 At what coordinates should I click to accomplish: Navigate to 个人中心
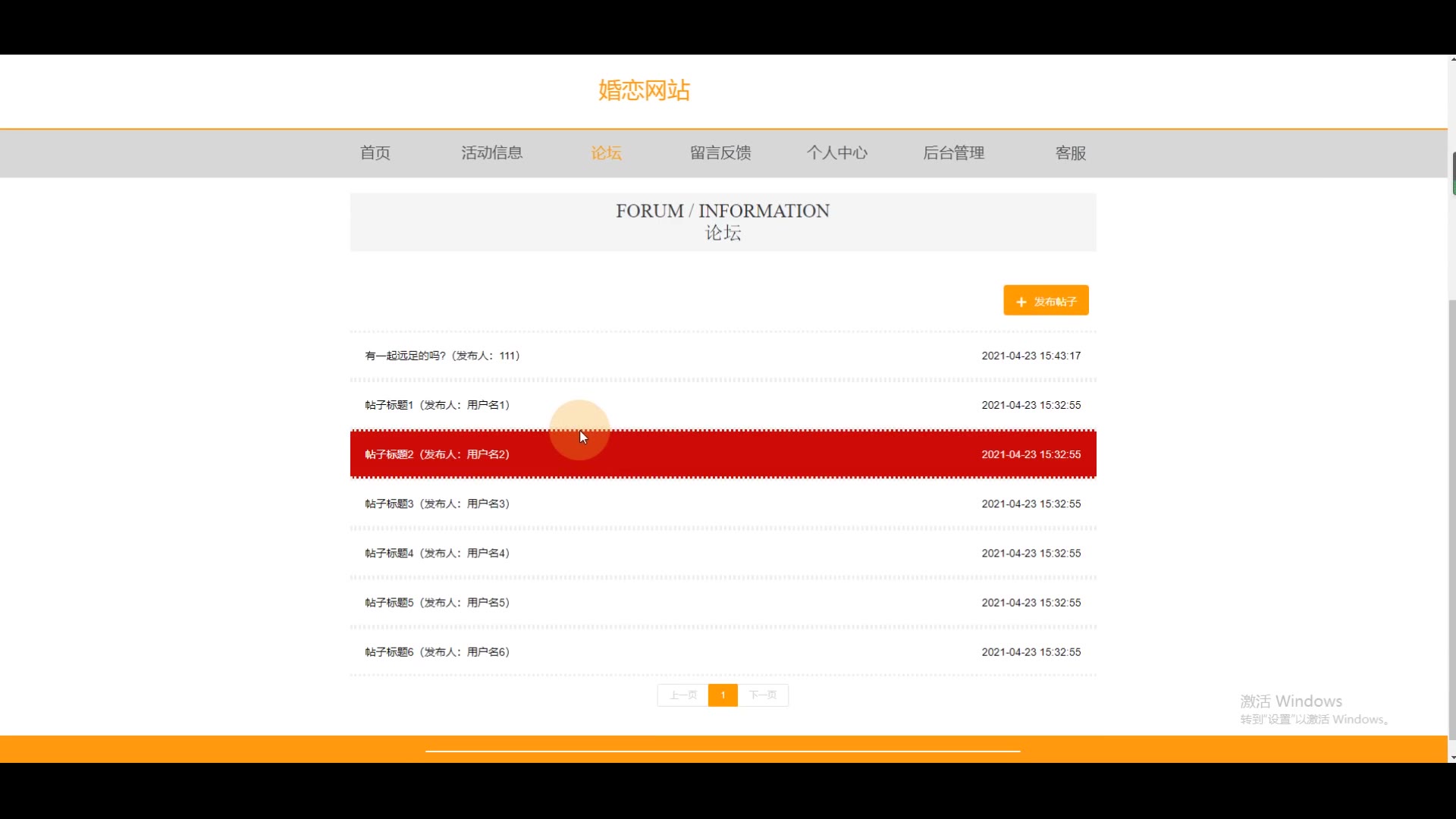point(836,153)
